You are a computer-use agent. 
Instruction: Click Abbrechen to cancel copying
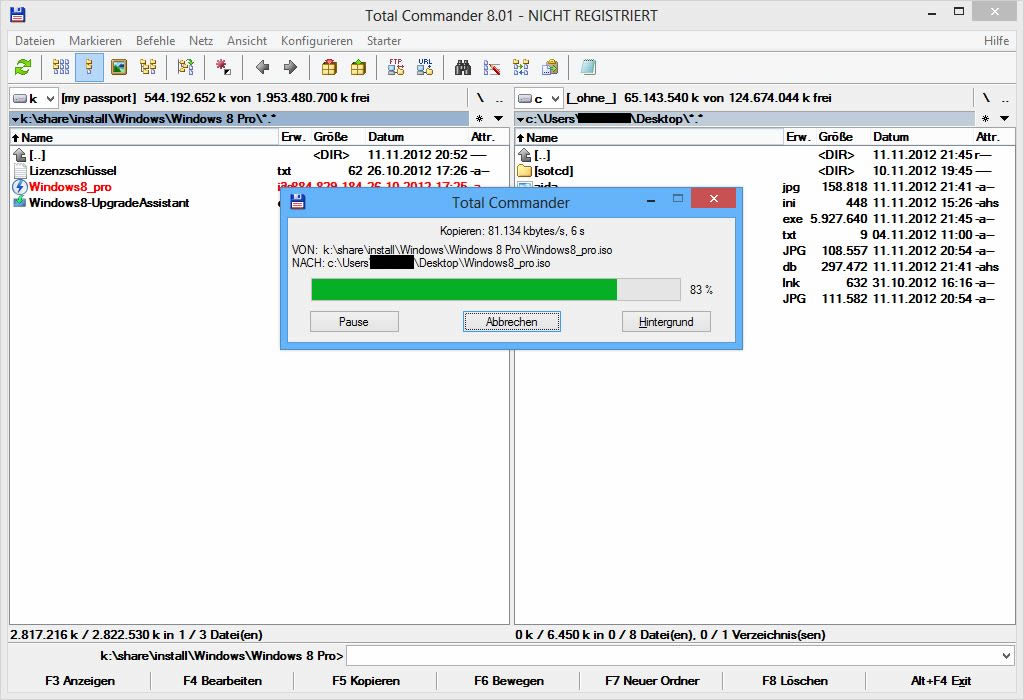(512, 322)
